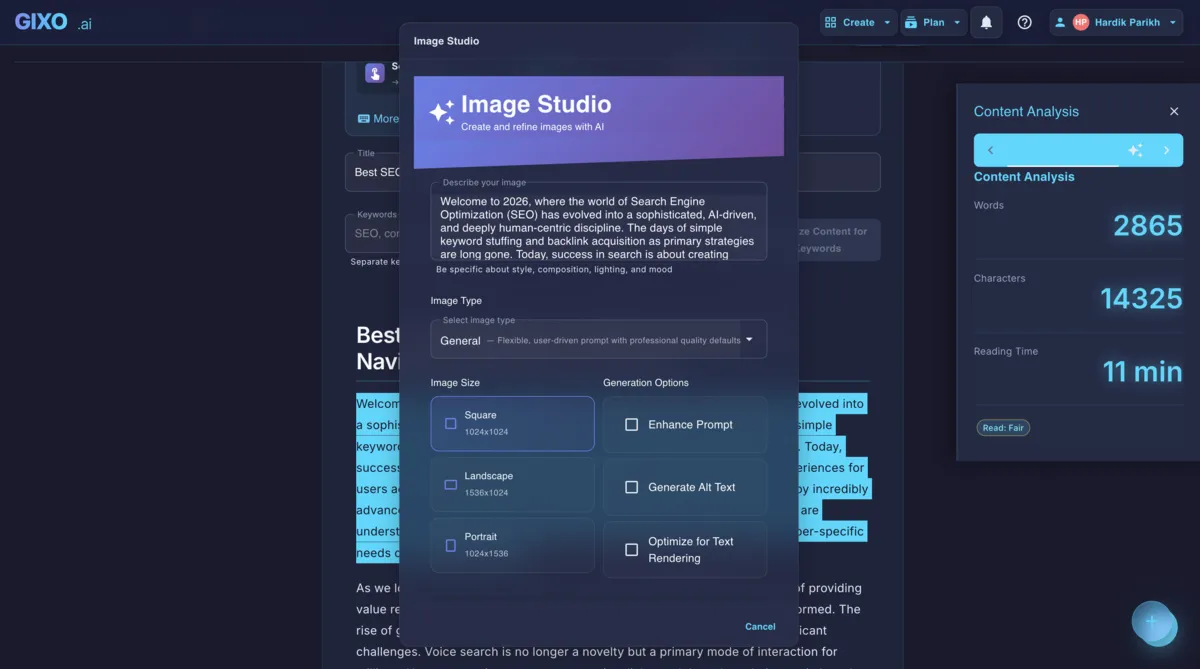Open the Plan dropdown arrow
Screen dimensions: 1200x669
point(959,21)
